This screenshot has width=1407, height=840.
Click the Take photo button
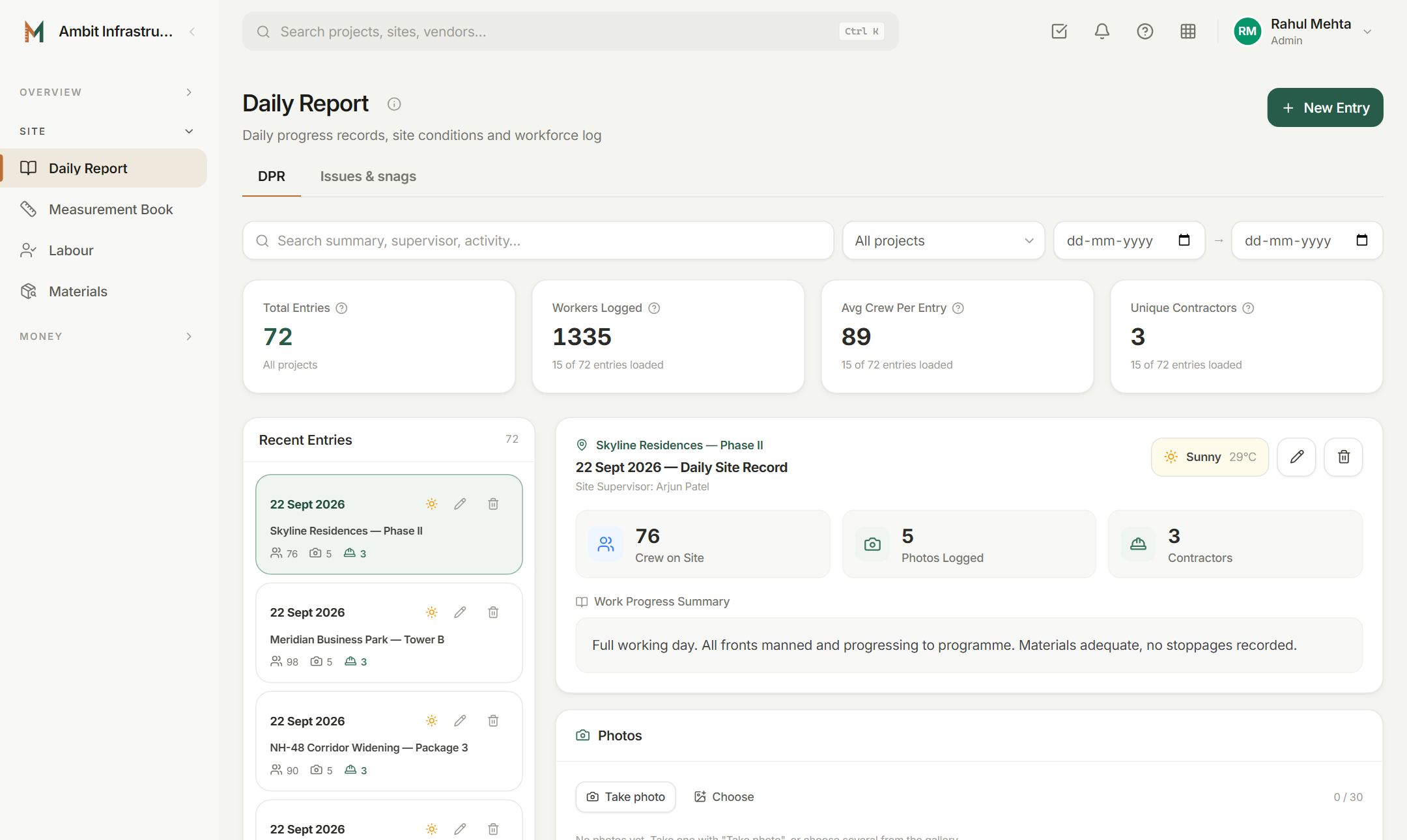click(625, 797)
